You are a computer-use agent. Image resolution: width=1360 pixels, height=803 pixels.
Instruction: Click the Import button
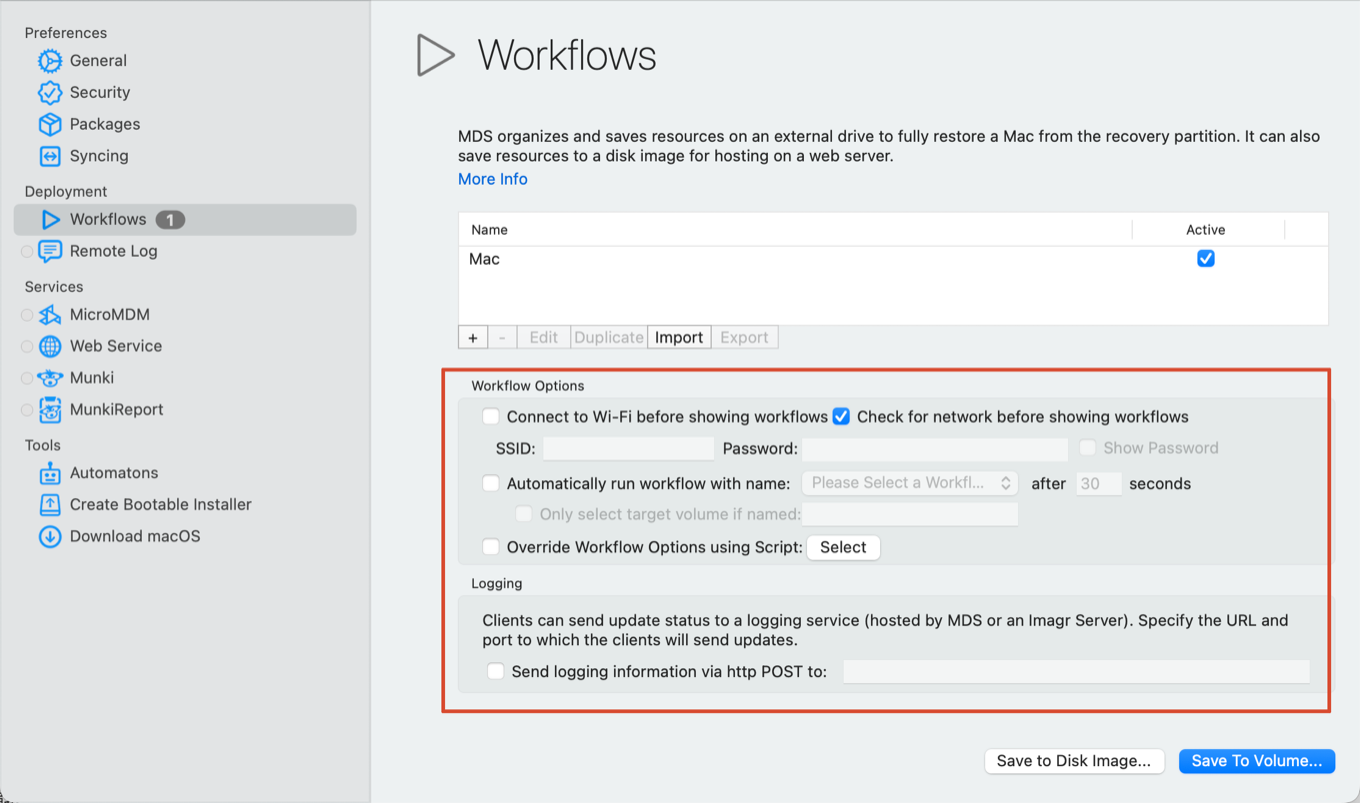coord(679,337)
